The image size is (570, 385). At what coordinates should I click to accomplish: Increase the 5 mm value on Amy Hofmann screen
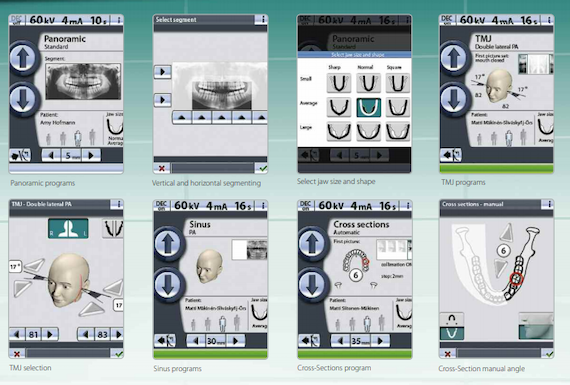(x=91, y=155)
